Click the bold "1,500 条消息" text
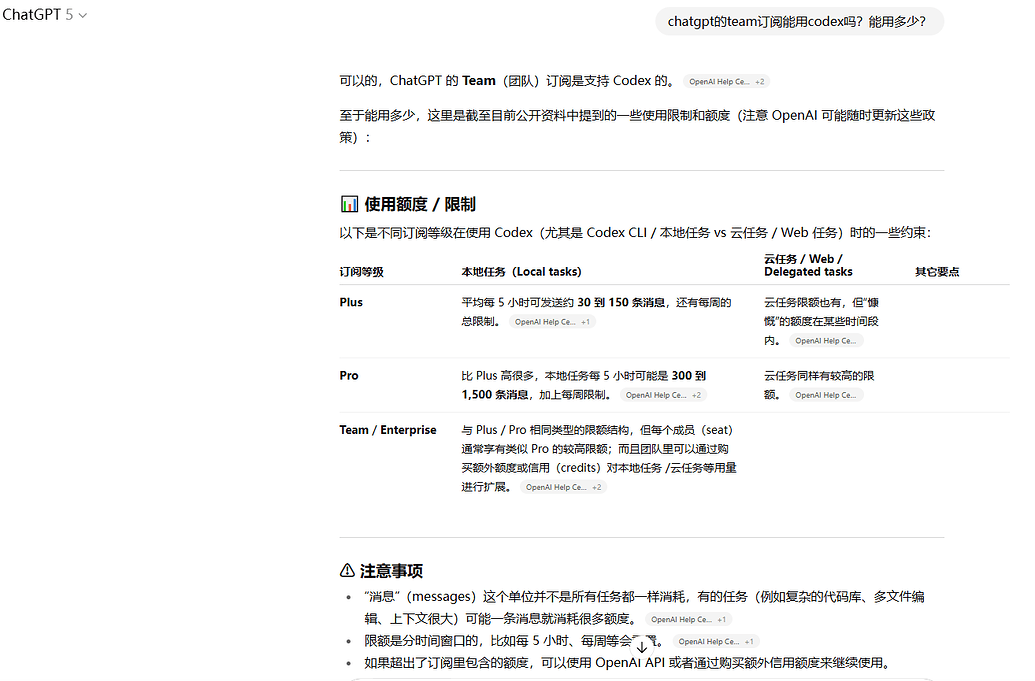 pos(494,395)
